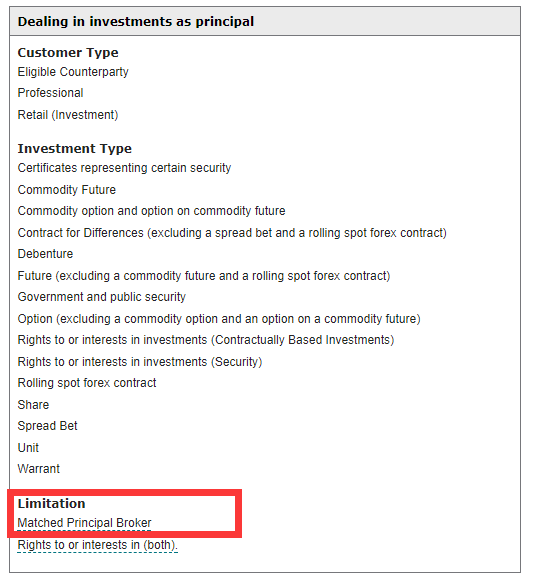Click Certificates representing certain security
541x587 pixels.
tap(124, 168)
